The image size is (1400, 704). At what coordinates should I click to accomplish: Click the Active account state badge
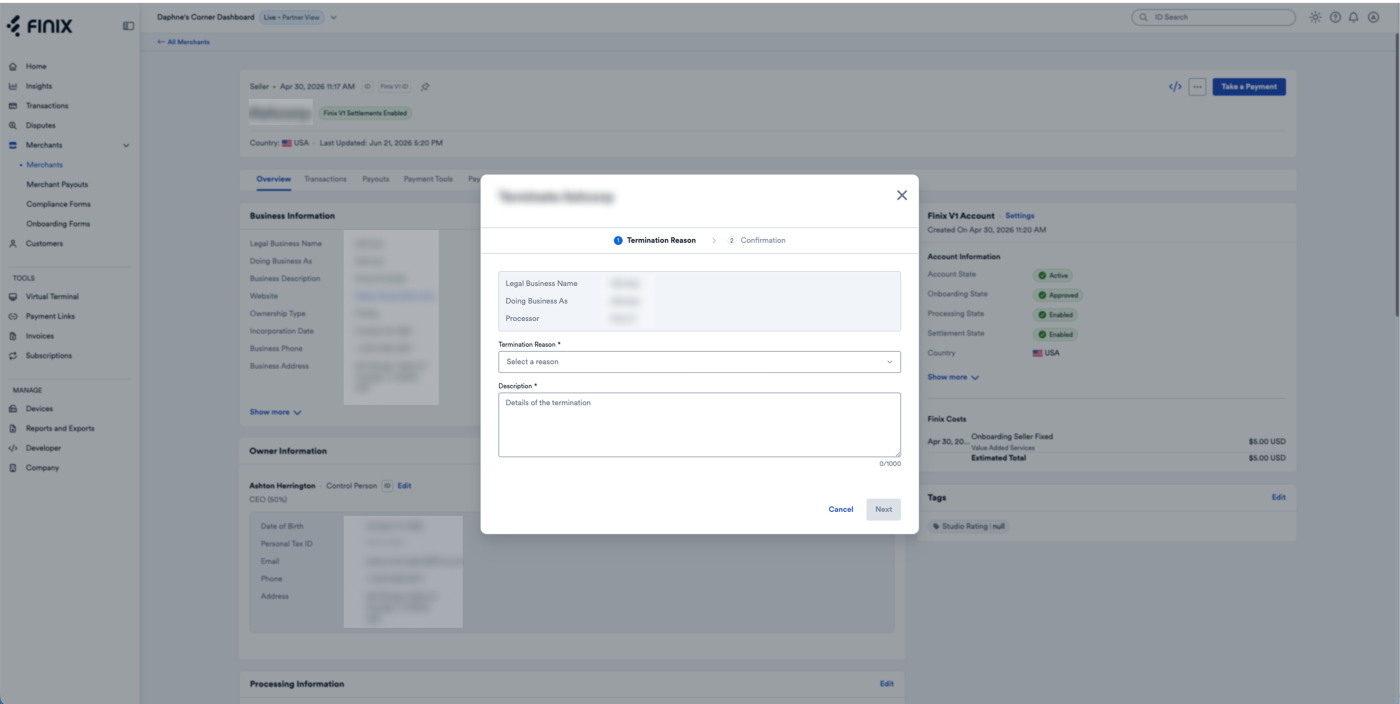pos(1054,275)
